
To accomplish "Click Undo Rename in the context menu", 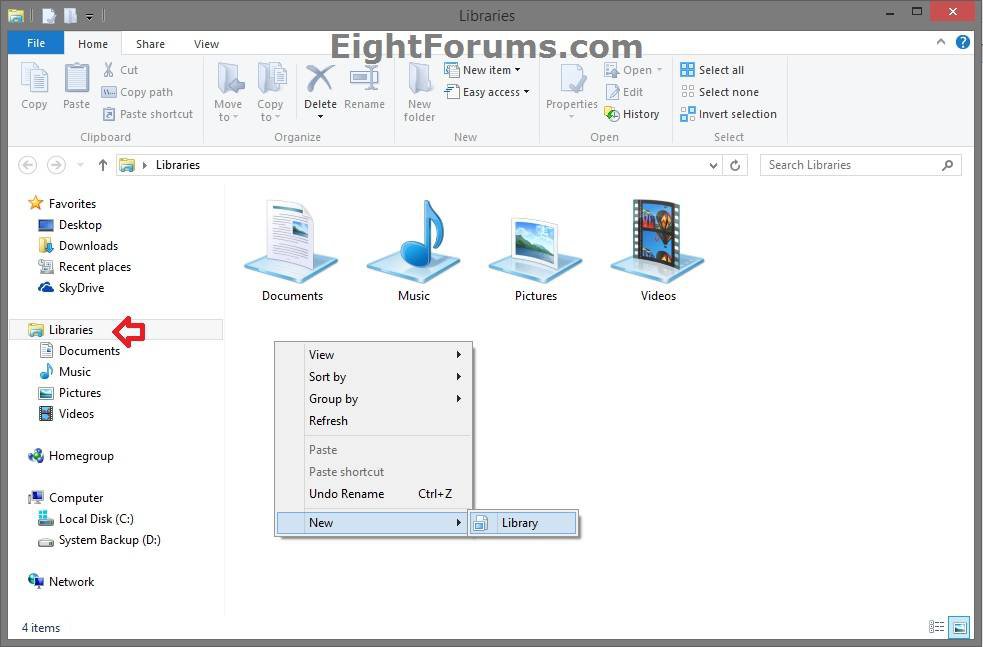I will 347,493.
